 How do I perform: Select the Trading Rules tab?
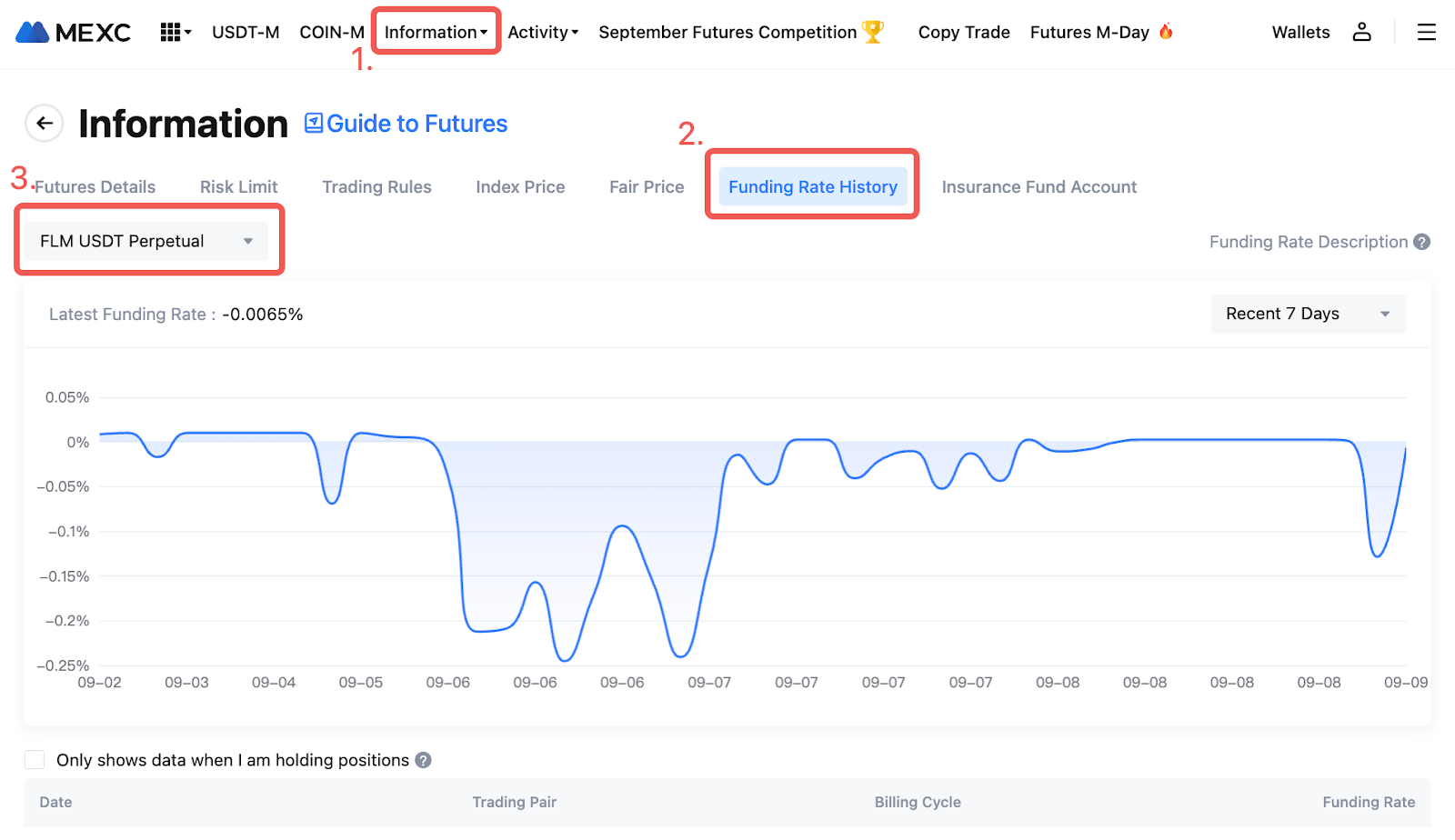(x=376, y=187)
